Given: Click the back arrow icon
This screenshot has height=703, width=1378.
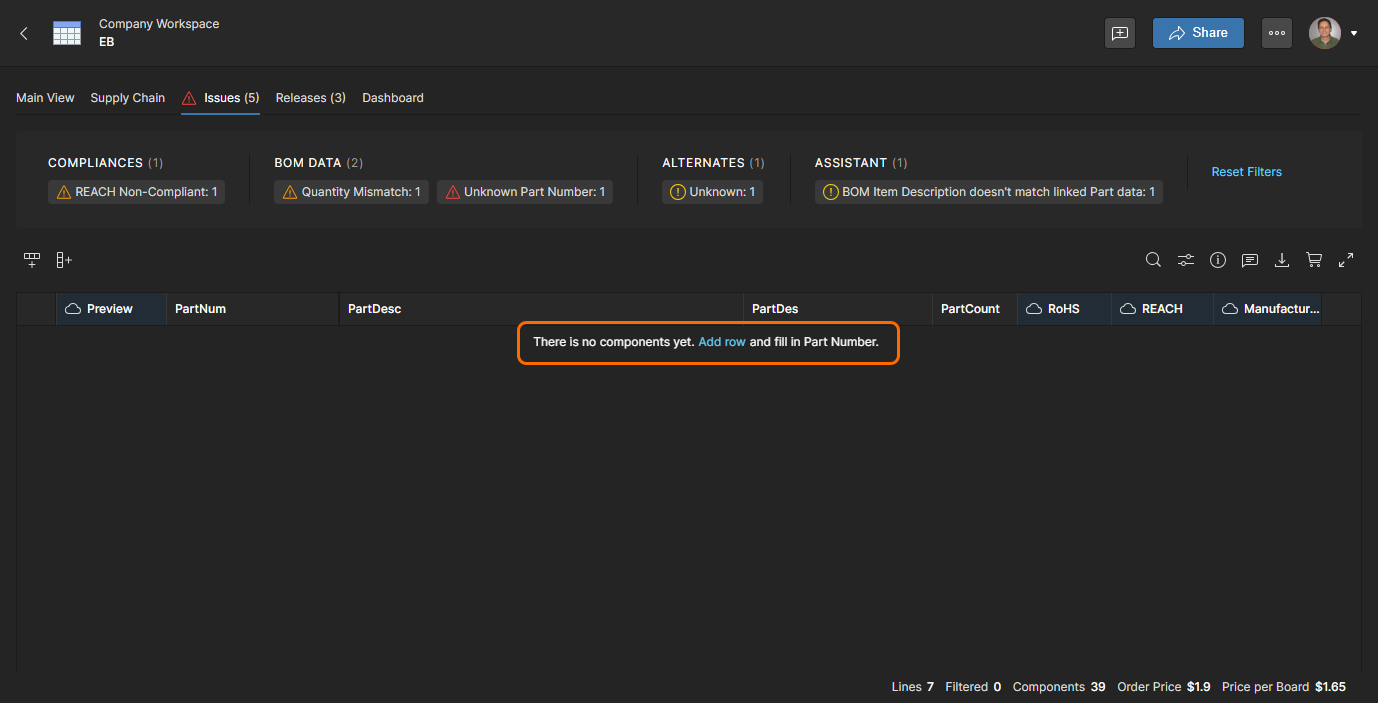Looking at the screenshot, I should [x=24, y=33].
